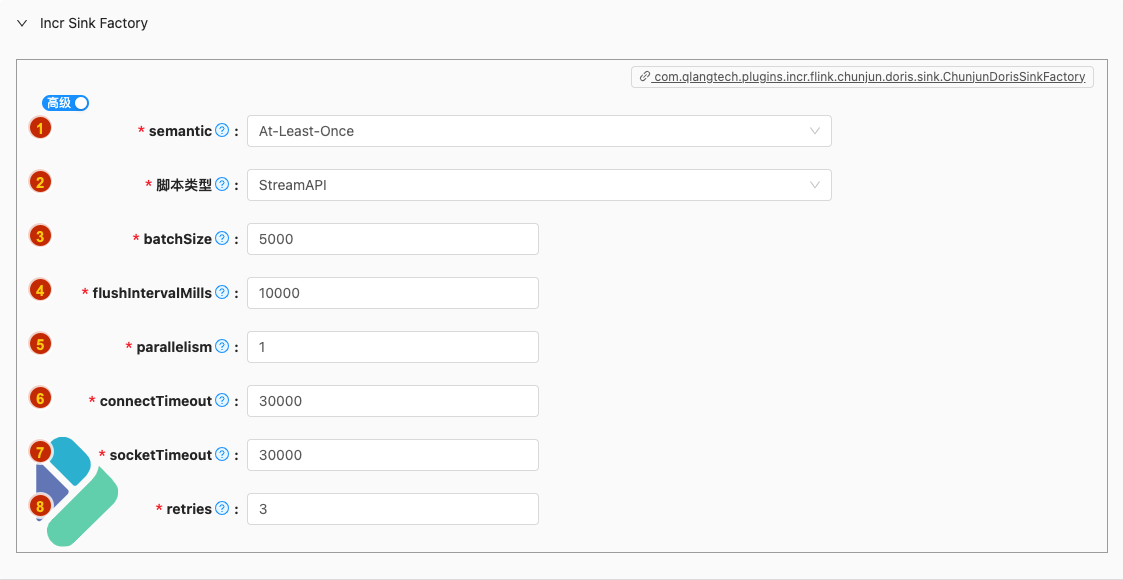Image resolution: width=1123 pixels, height=580 pixels.
Task: Click the socketTimeout input field
Action: (392, 455)
